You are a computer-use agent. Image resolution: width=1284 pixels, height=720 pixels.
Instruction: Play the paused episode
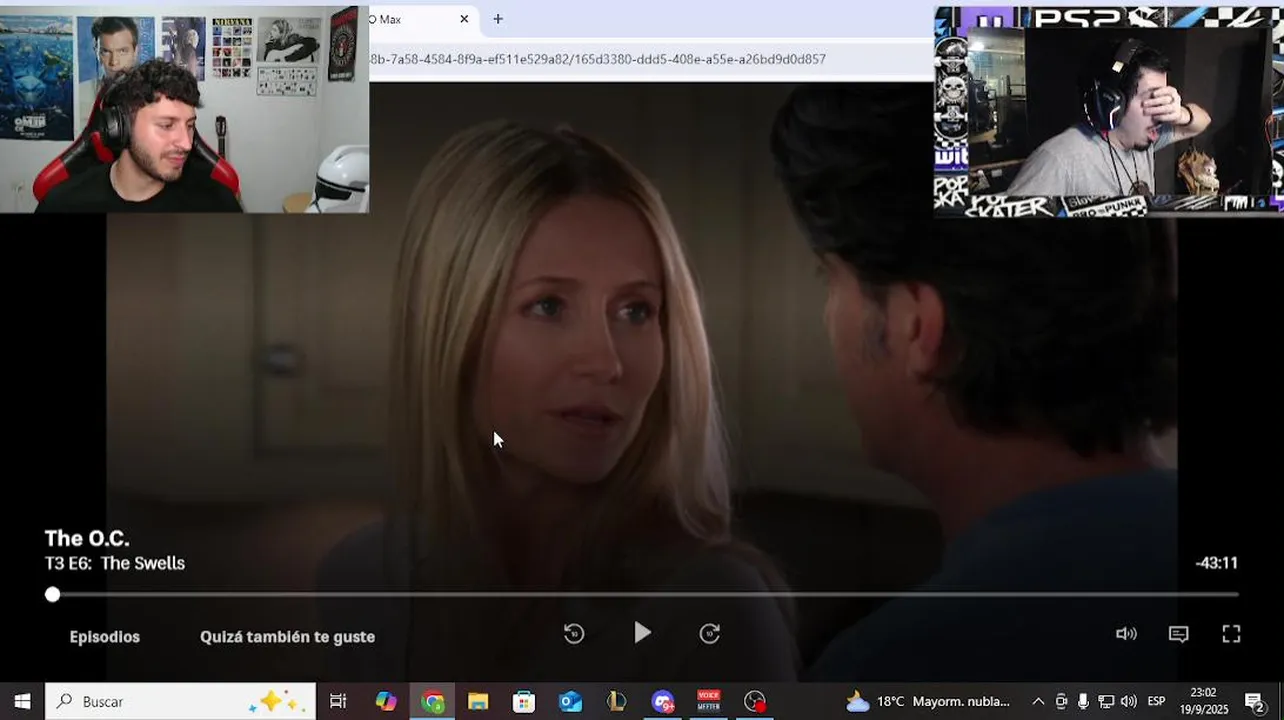pyautogui.click(x=642, y=633)
